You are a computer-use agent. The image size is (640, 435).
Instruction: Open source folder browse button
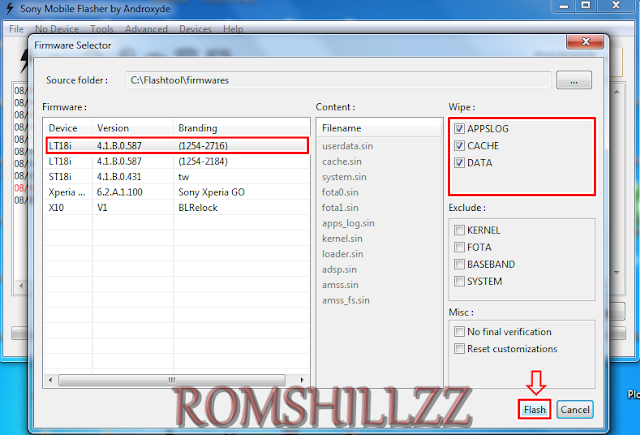(574, 80)
